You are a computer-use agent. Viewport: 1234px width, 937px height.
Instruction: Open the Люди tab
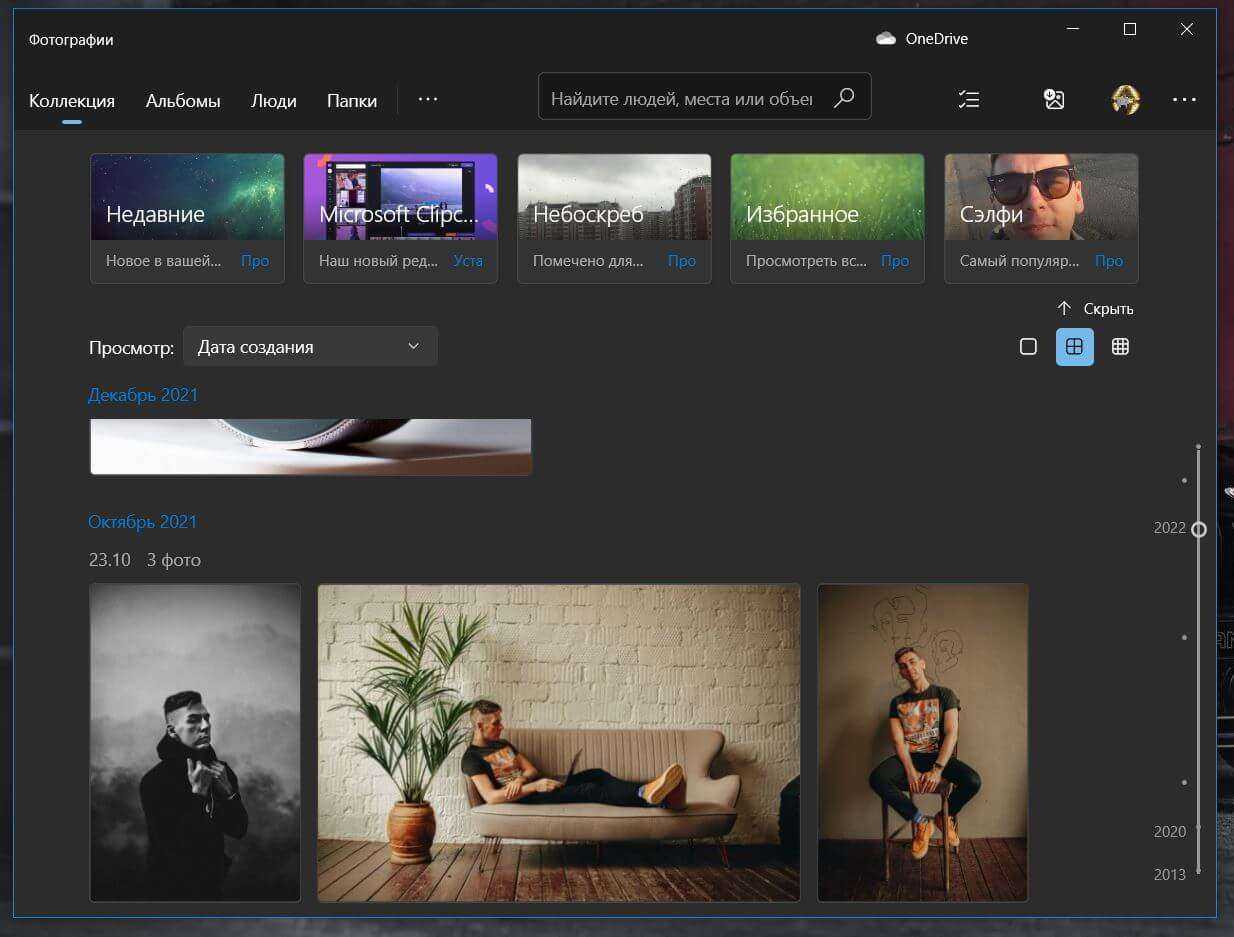(273, 101)
